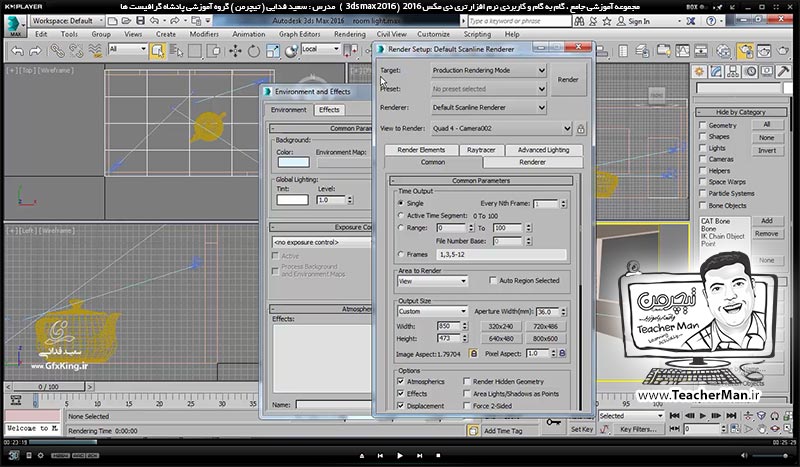
Task: Activate the Select and Move tool
Action: point(235,51)
